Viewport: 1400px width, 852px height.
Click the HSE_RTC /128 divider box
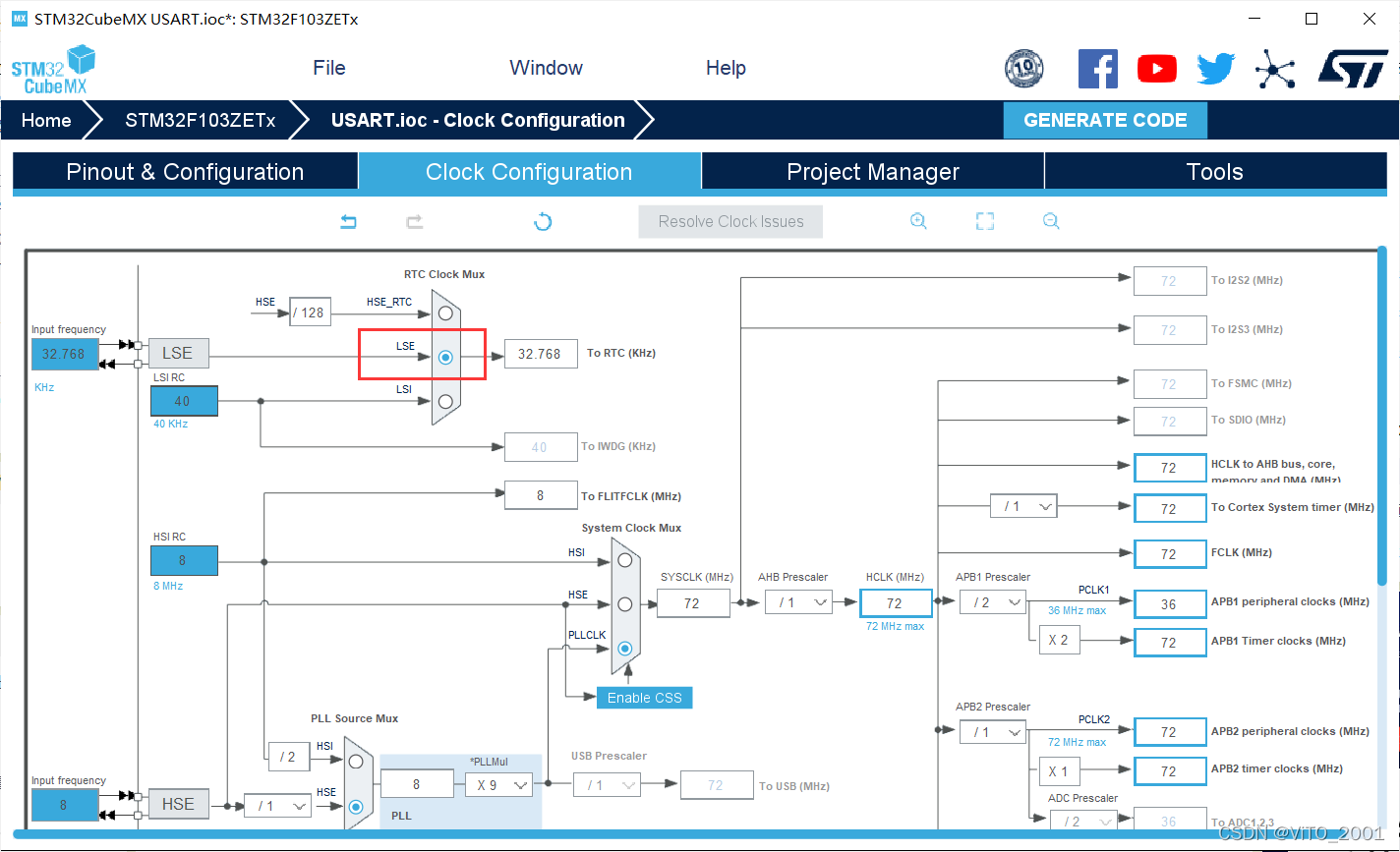(310, 312)
